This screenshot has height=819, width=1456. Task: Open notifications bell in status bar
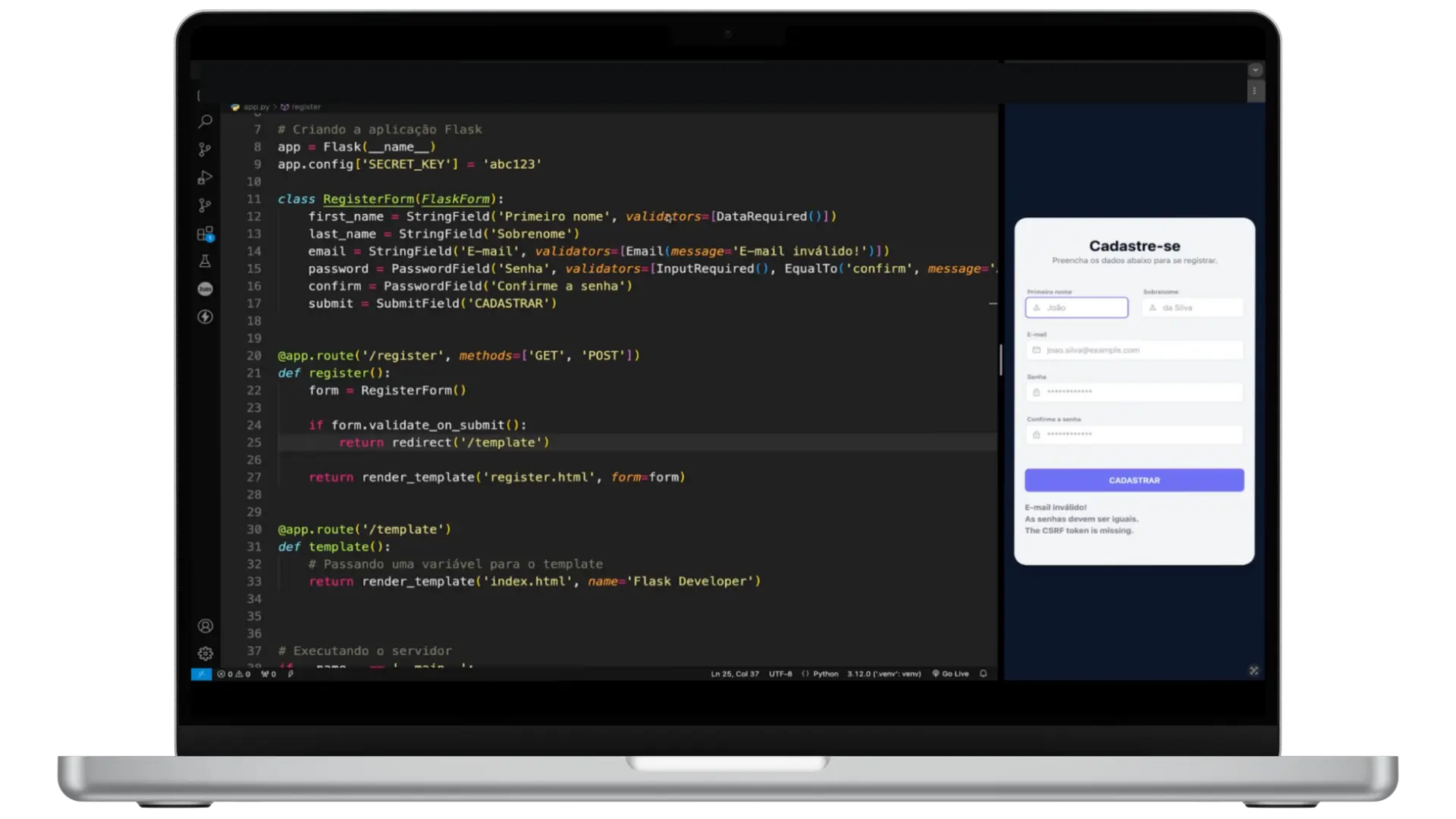[983, 673]
